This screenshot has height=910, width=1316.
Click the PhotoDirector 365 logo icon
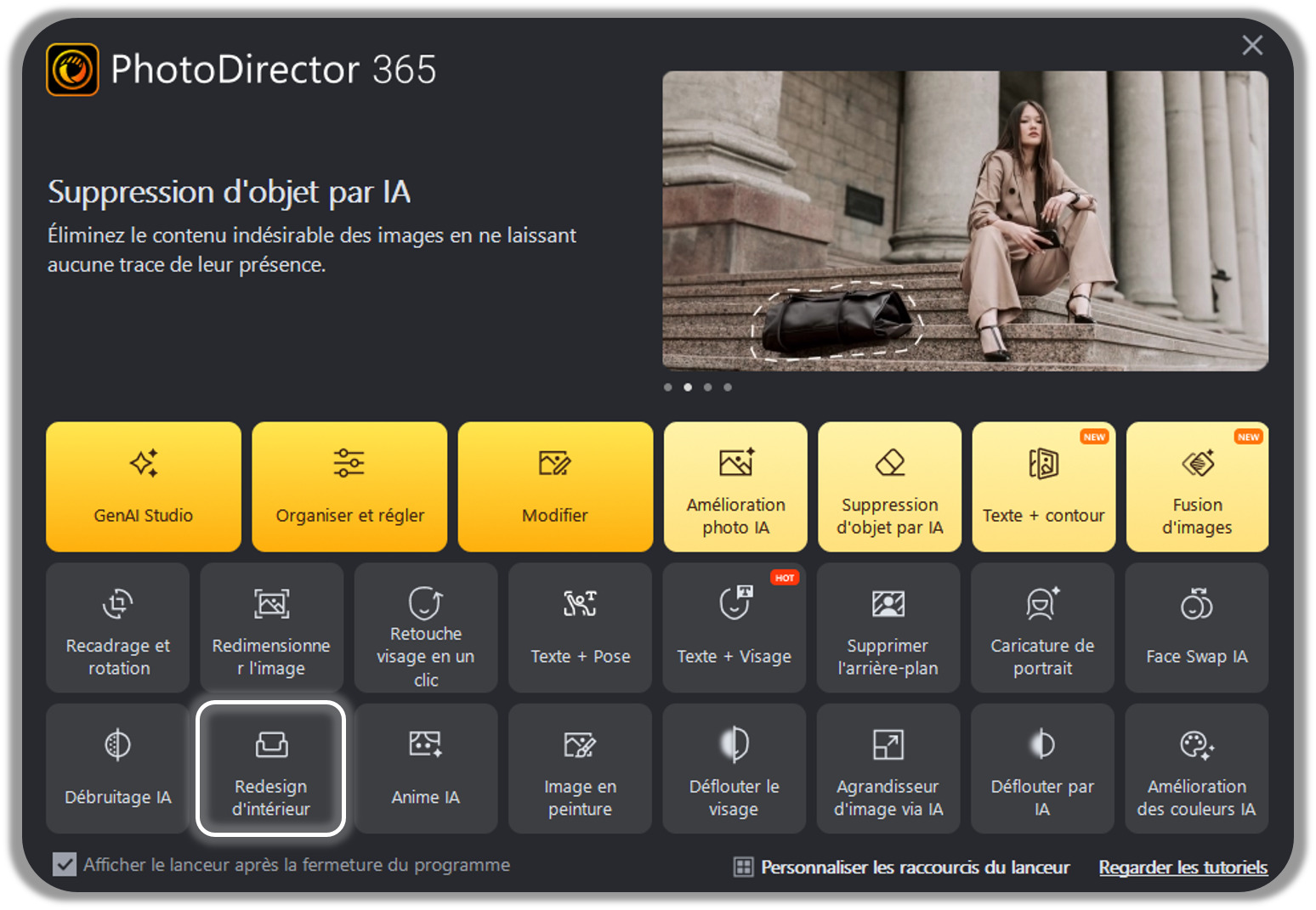pyautogui.click(x=72, y=70)
